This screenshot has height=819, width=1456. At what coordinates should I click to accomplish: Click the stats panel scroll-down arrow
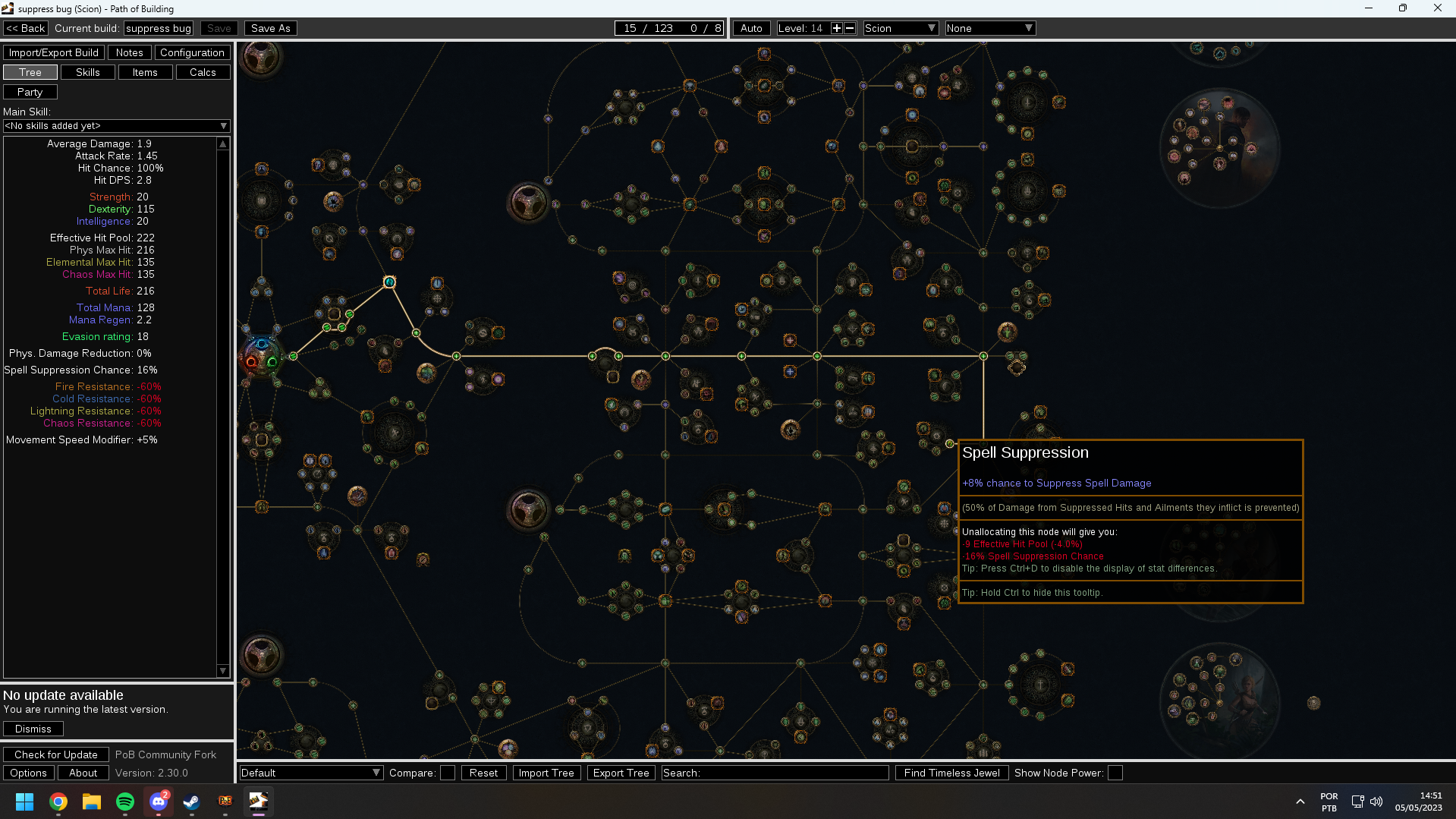click(x=223, y=671)
